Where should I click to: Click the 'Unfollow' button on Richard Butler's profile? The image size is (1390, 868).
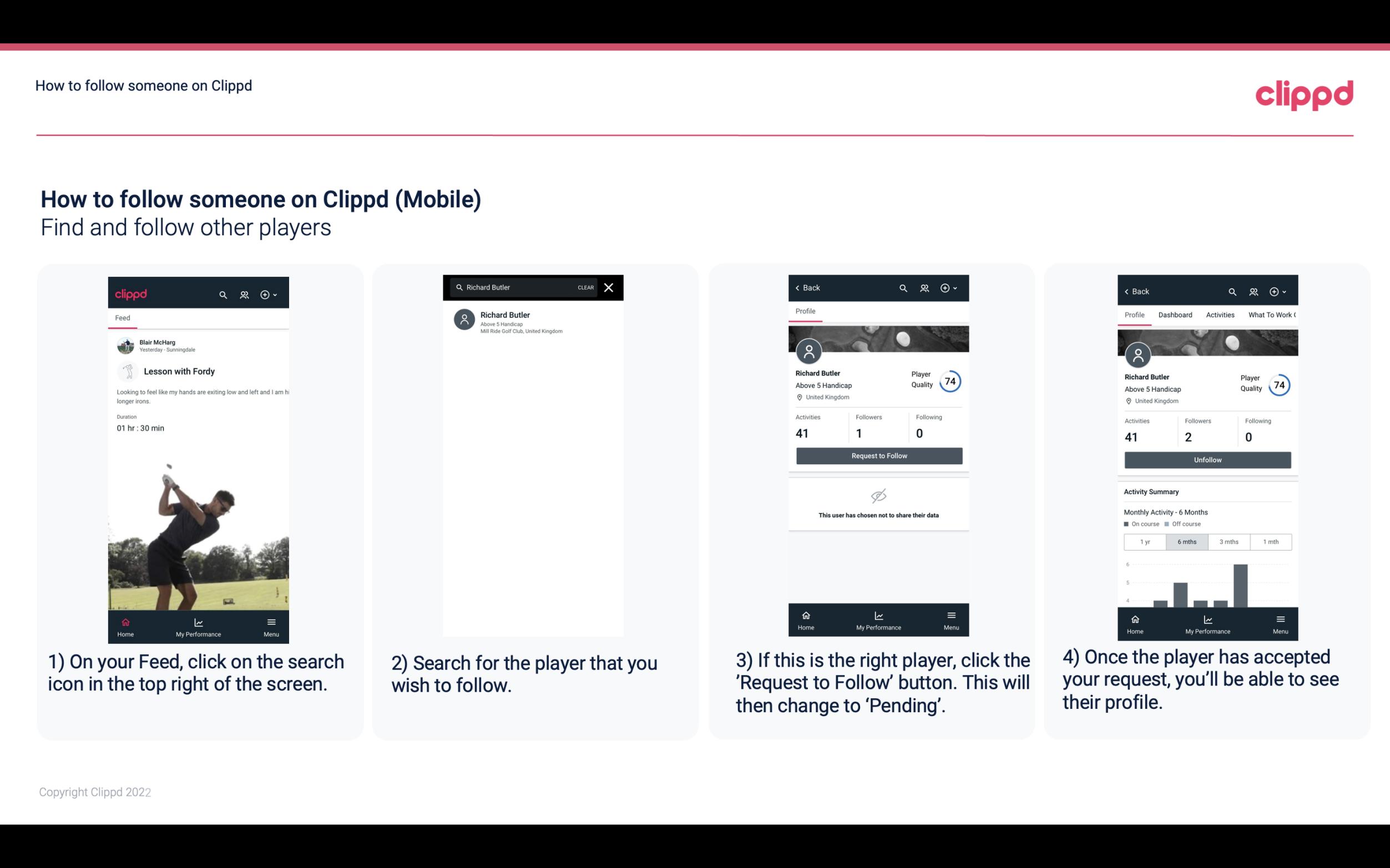[1207, 459]
